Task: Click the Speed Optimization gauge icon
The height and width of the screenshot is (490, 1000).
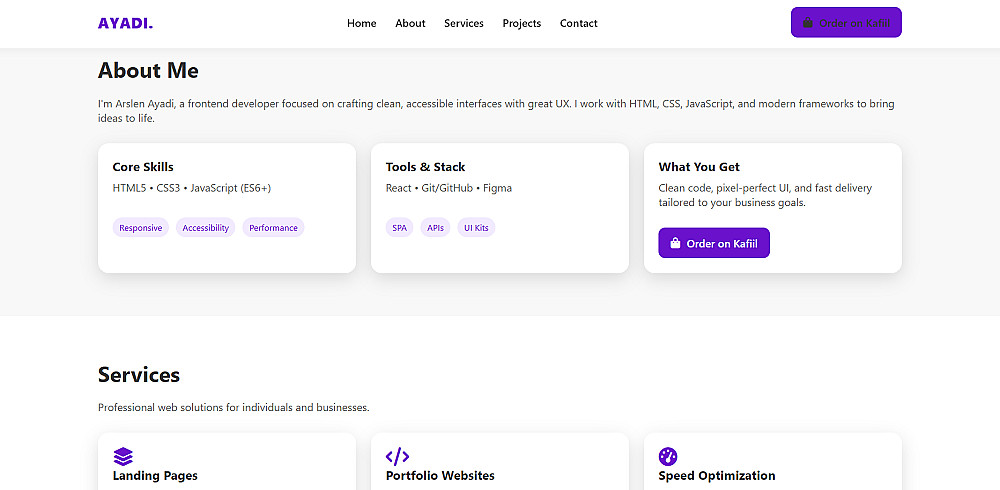Action: coord(668,456)
